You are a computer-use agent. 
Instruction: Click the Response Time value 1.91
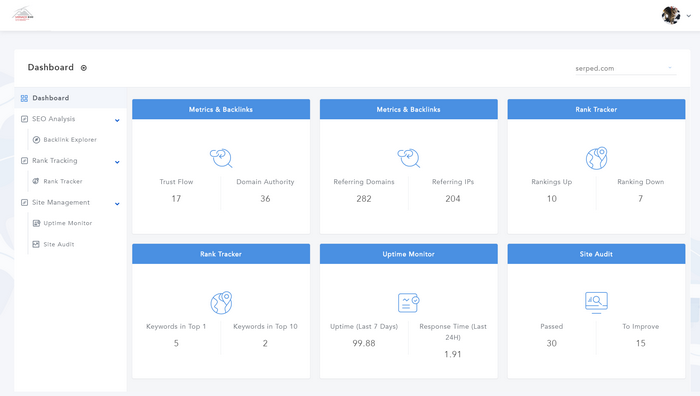point(453,354)
